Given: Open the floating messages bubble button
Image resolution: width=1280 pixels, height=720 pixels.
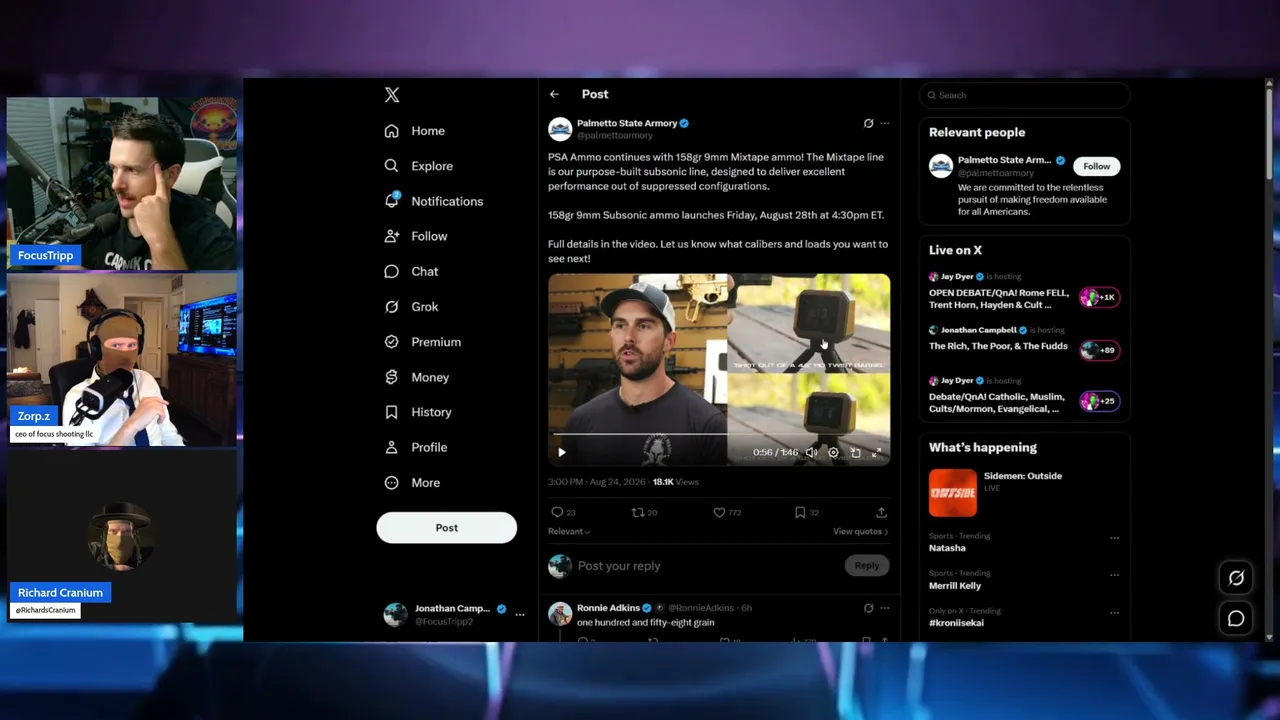Looking at the screenshot, I should click(1236, 618).
